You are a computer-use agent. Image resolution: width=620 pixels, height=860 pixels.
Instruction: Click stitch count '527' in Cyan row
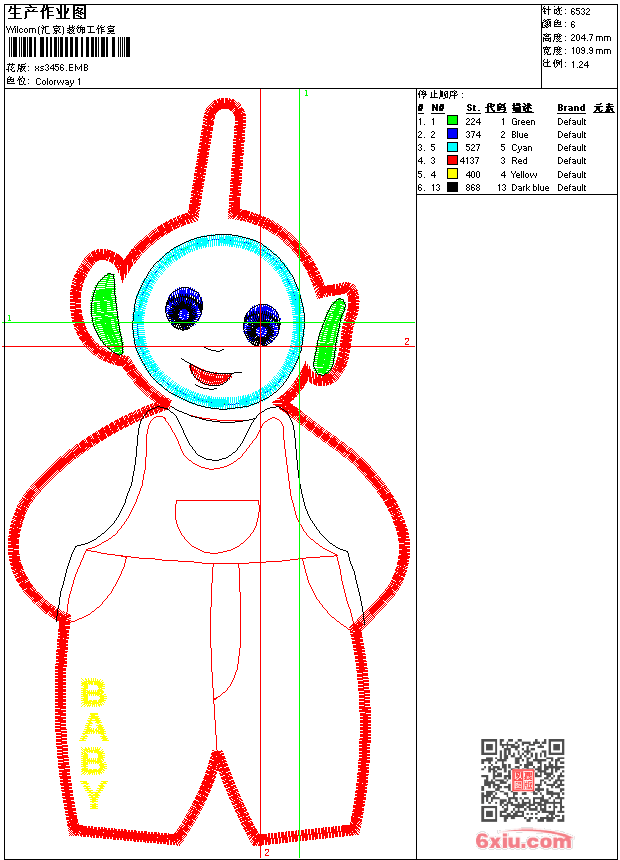point(473,148)
